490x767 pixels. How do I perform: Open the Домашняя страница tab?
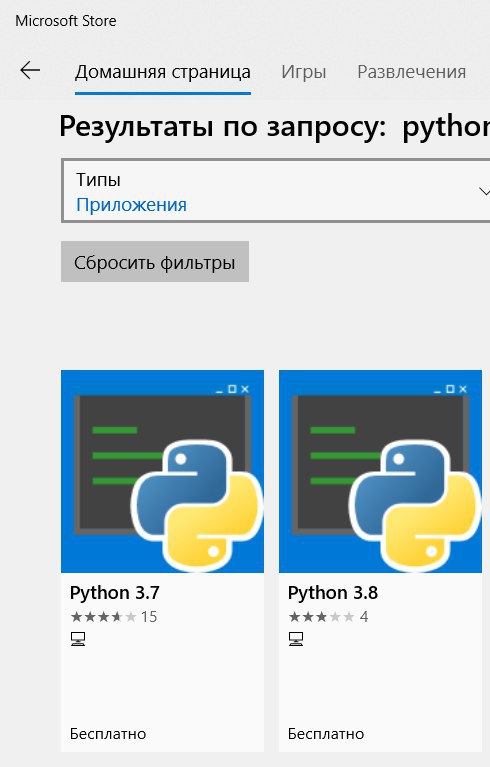tap(163, 72)
